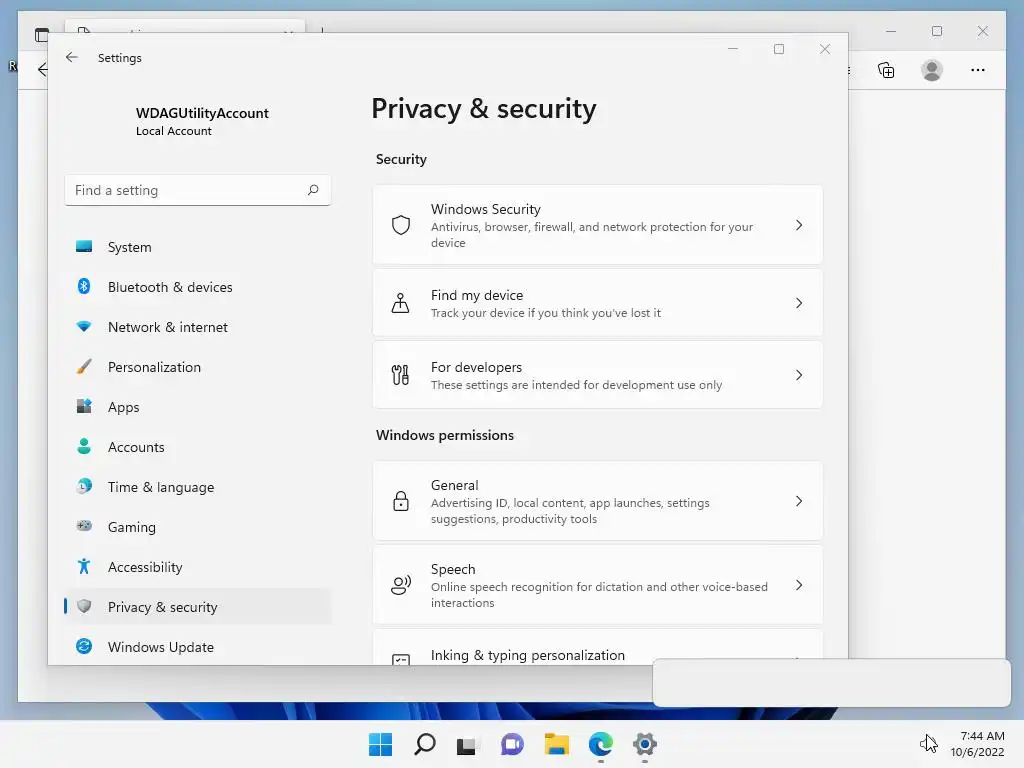Click the Find a setting search box
Screen dimensions: 1024x768
197,190
